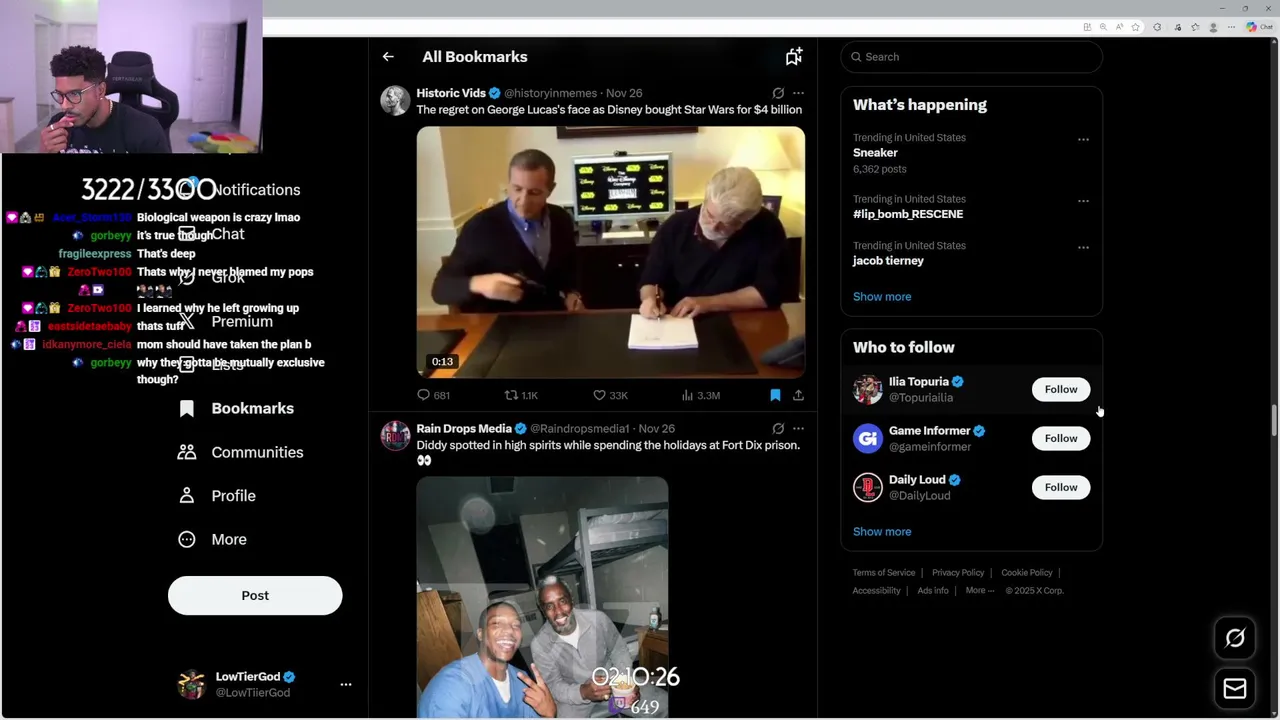This screenshot has width=1280, height=720.
Task: Follow Ilia Topuria
Action: coord(1061,389)
